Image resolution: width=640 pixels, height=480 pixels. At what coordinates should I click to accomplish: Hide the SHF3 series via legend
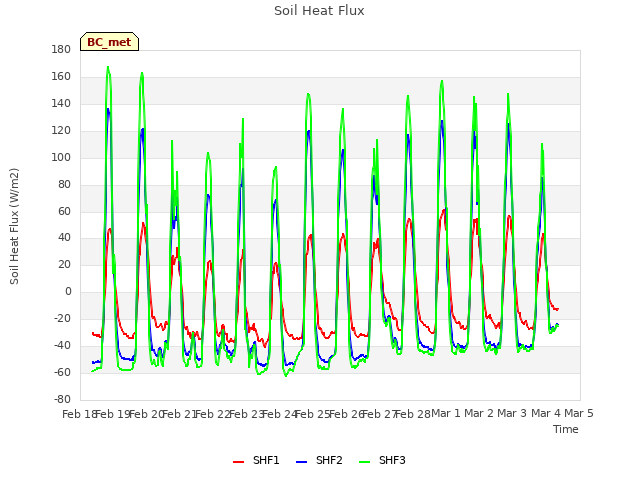tap(382, 461)
